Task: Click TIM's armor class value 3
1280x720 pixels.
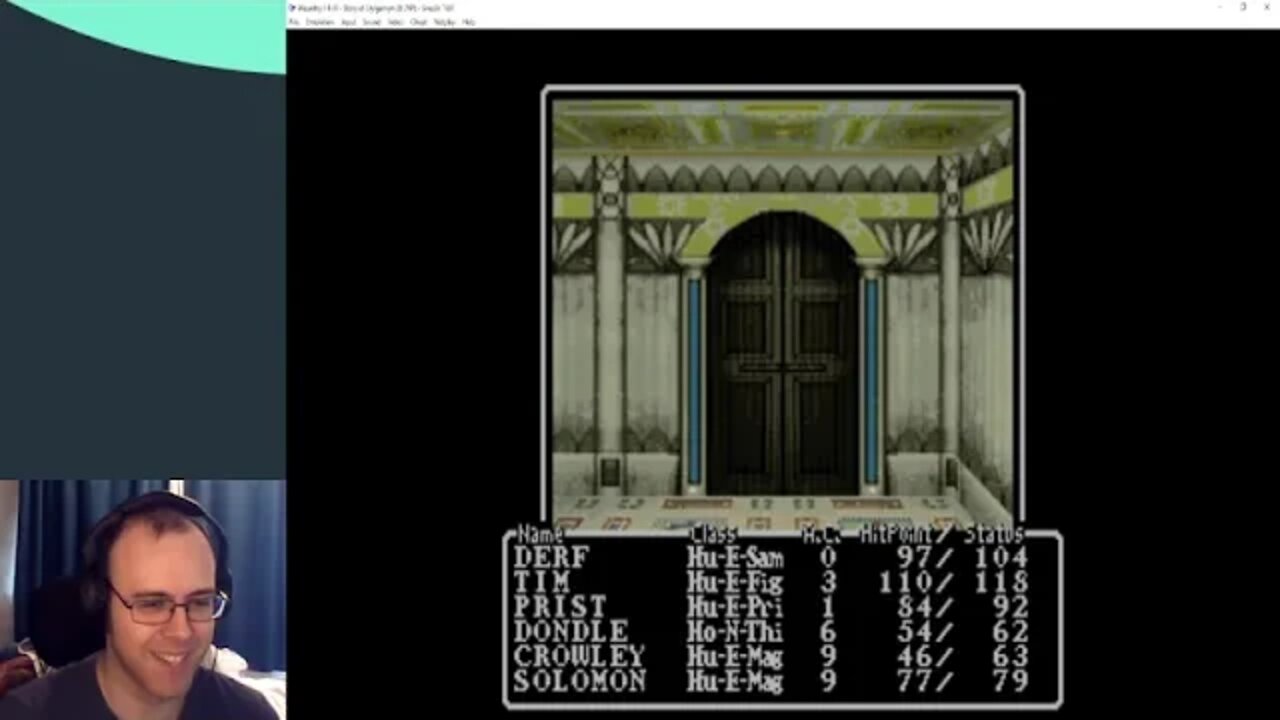Action: [827, 583]
